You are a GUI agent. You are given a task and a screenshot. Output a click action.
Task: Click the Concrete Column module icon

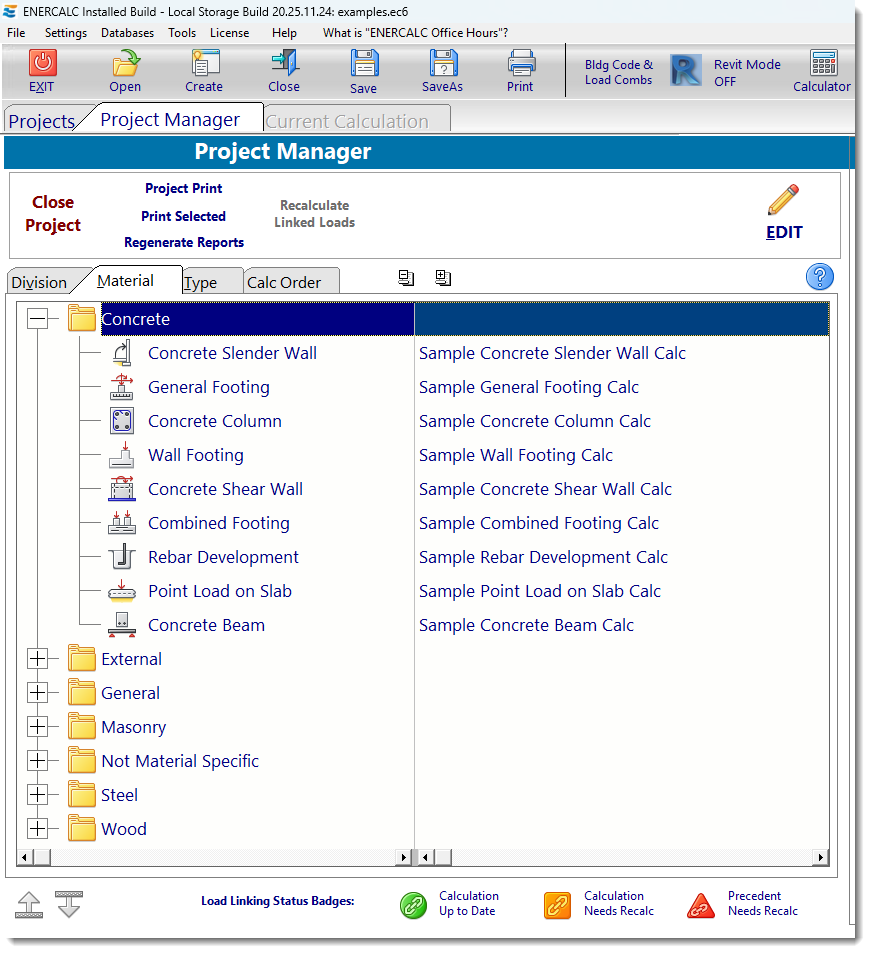[122, 421]
